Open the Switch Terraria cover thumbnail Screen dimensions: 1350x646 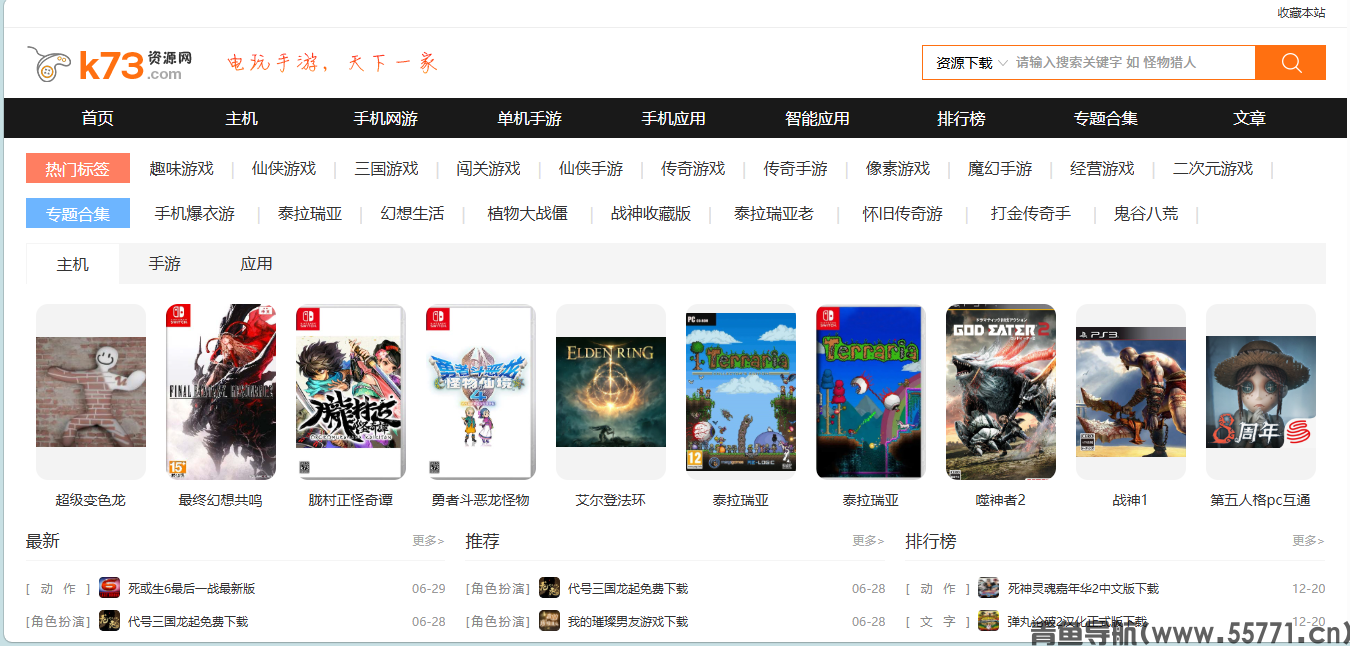click(871, 392)
